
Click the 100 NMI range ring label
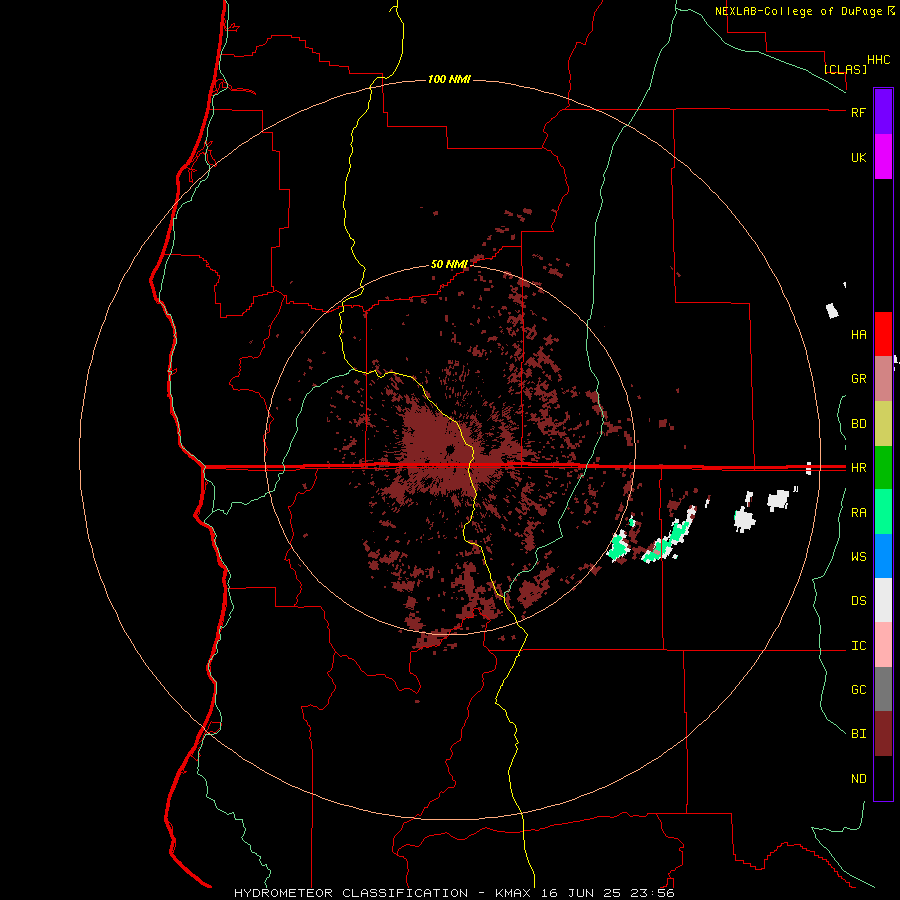point(449,79)
